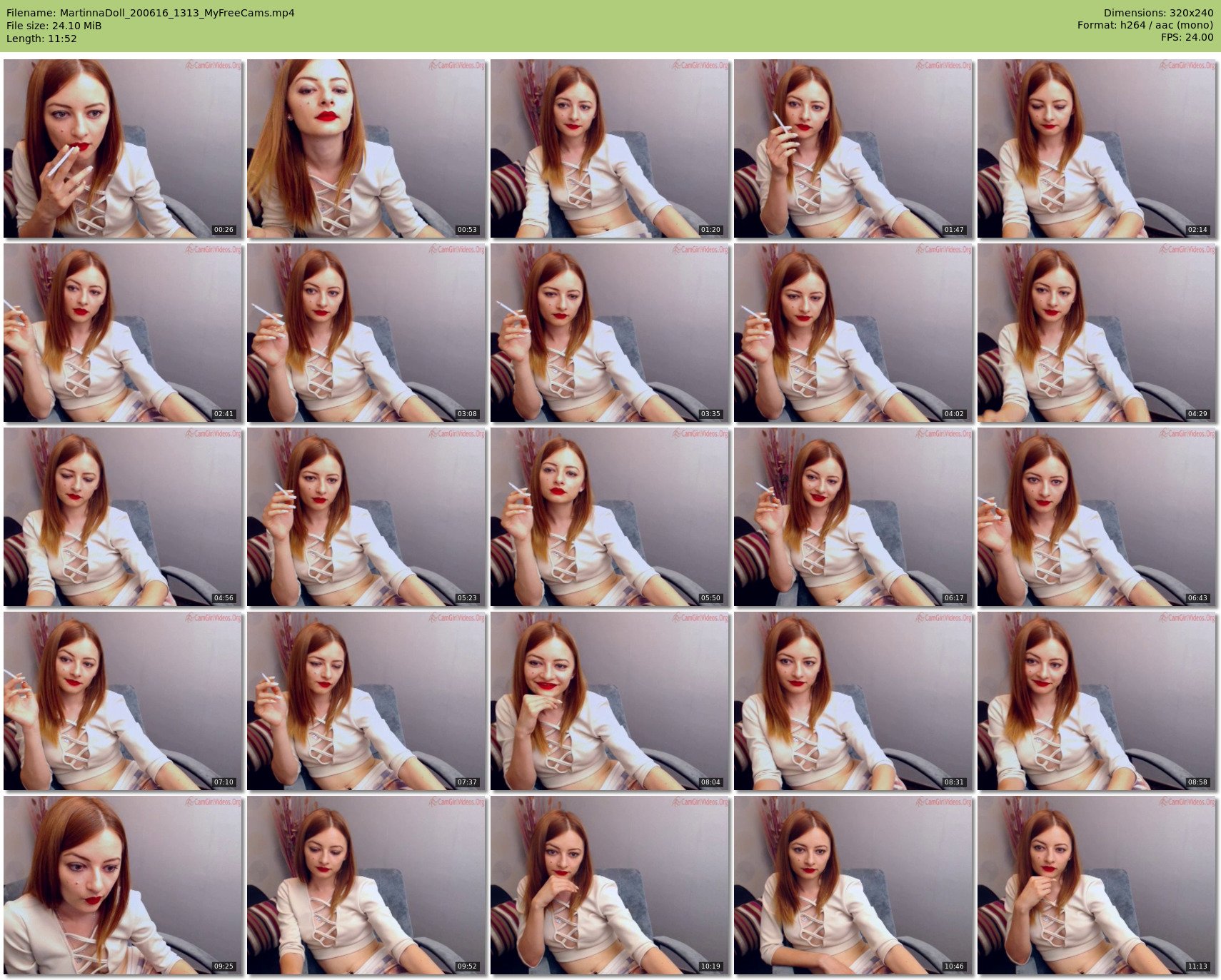Select the thumbnail labeled 03:08
1221x980 pixels.
(x=366, y=333)
